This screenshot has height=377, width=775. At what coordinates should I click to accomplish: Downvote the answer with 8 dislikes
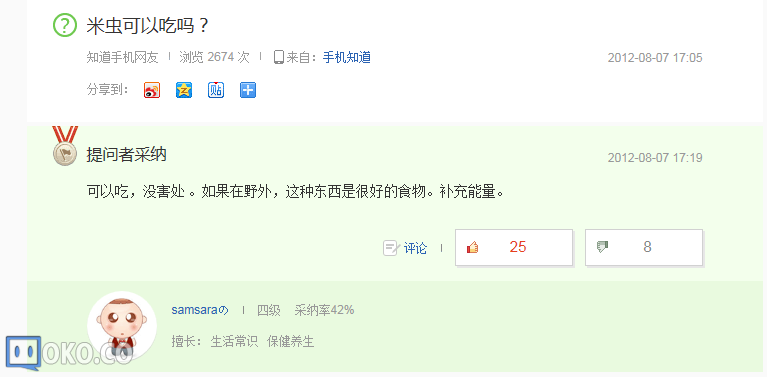[644, 248]
